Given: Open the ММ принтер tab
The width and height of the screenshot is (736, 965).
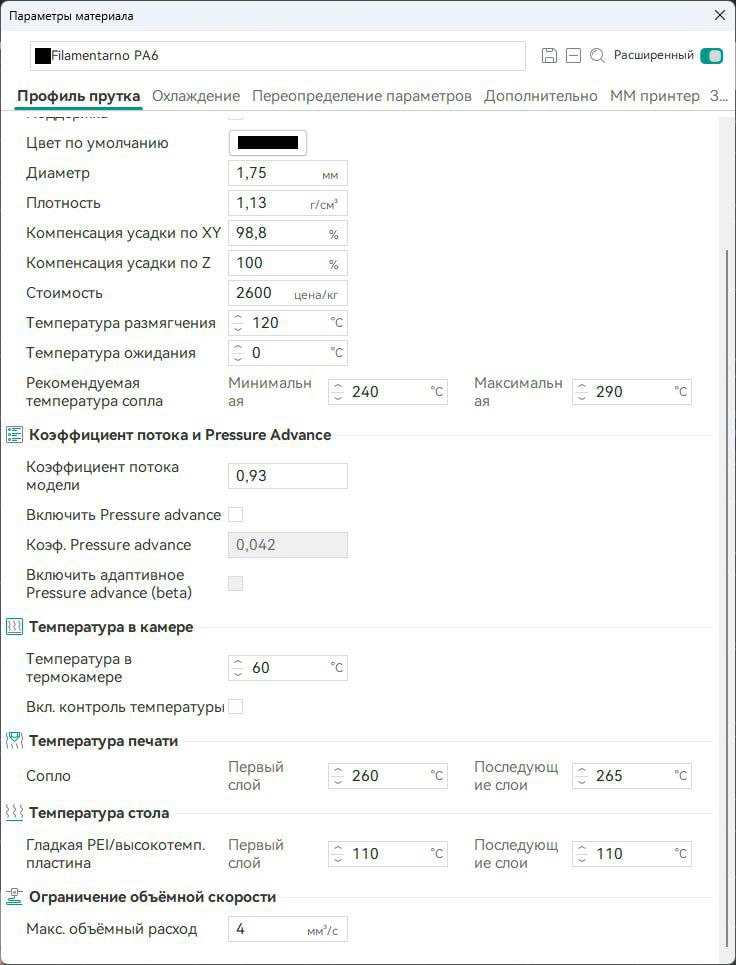Looking at the screenshot, I should tap(655, 96).
